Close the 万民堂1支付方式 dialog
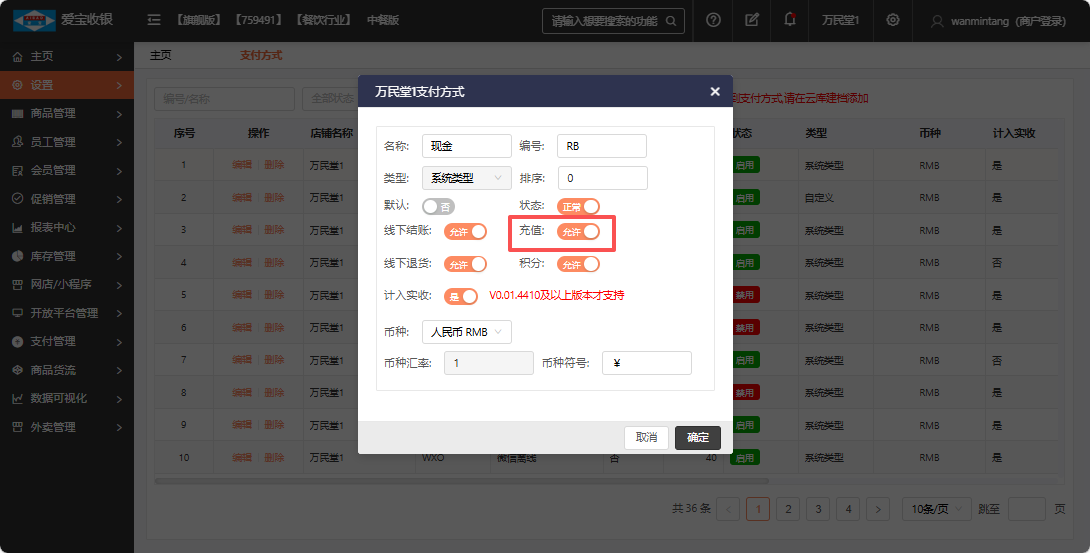The image size is (1090, 553). 714,91
